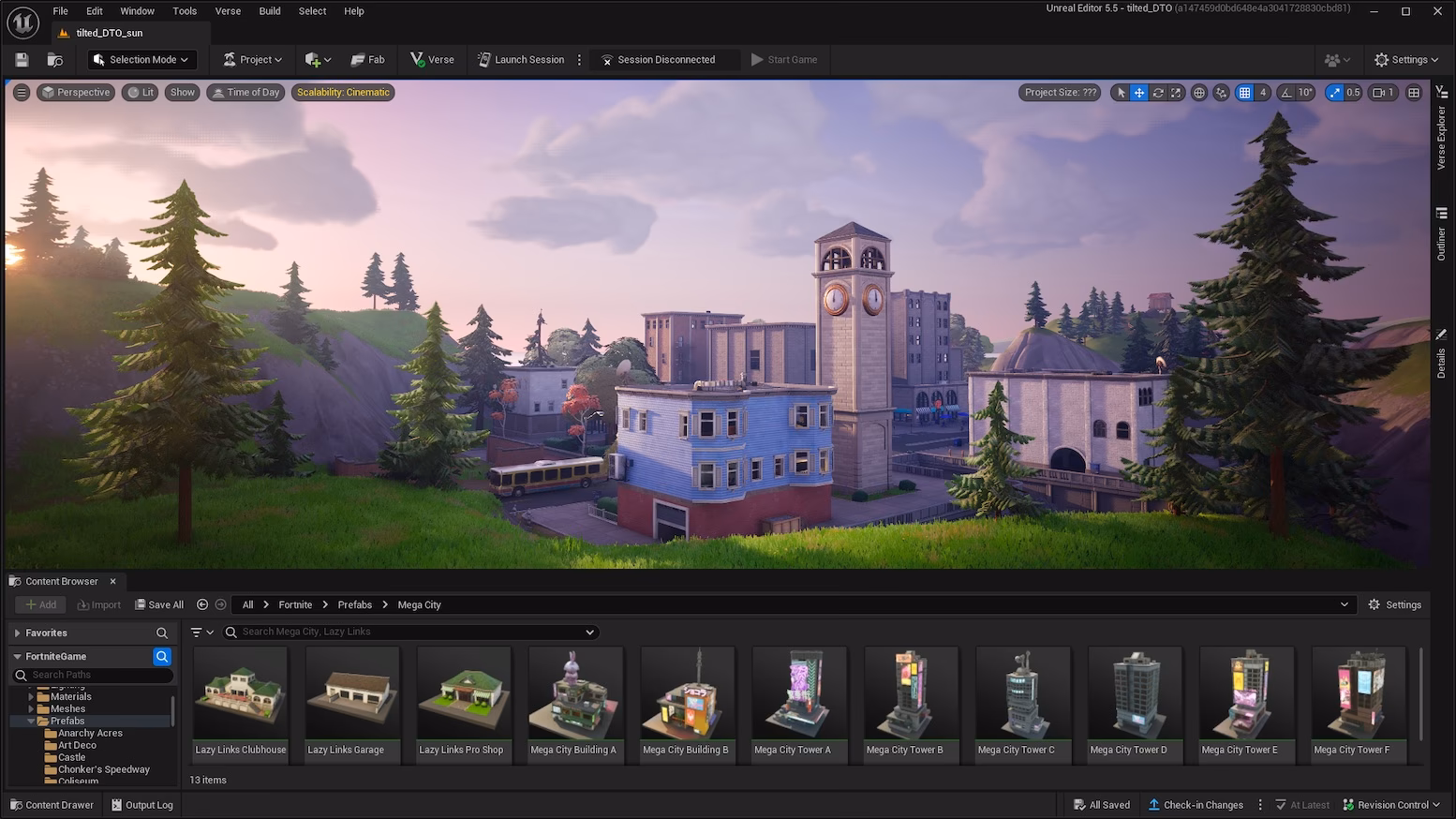Expand the Favorites section
Screen dimensions: 1456x819
pos(17,633)
